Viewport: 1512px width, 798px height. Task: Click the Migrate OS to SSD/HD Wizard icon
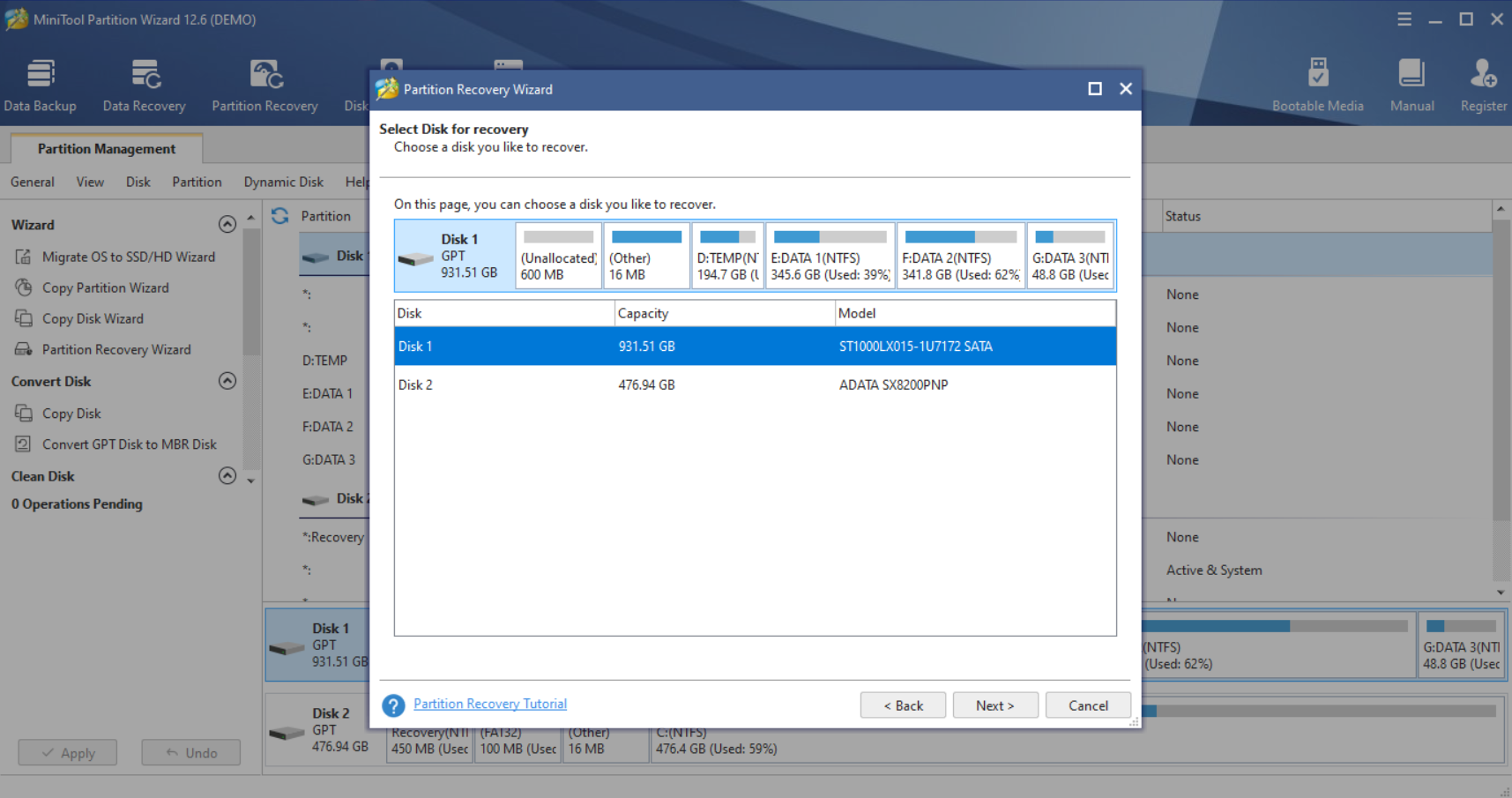pyautogui.click(x=24, y=257)
